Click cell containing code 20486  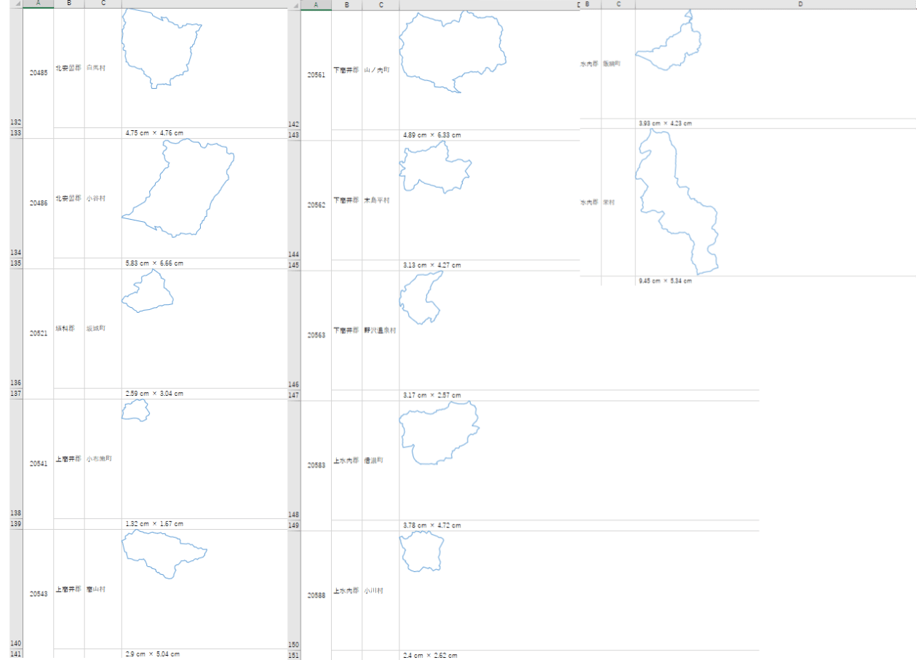(x=38, y=203)
